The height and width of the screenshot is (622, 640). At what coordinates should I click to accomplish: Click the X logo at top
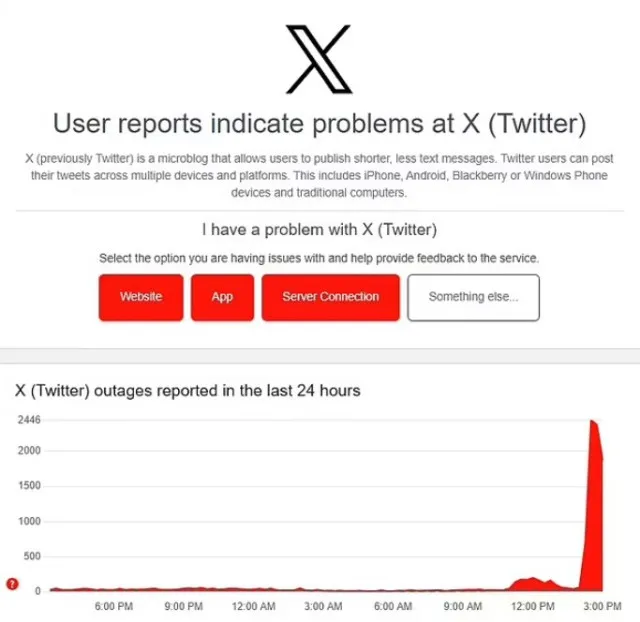click(x=319, y=59)
